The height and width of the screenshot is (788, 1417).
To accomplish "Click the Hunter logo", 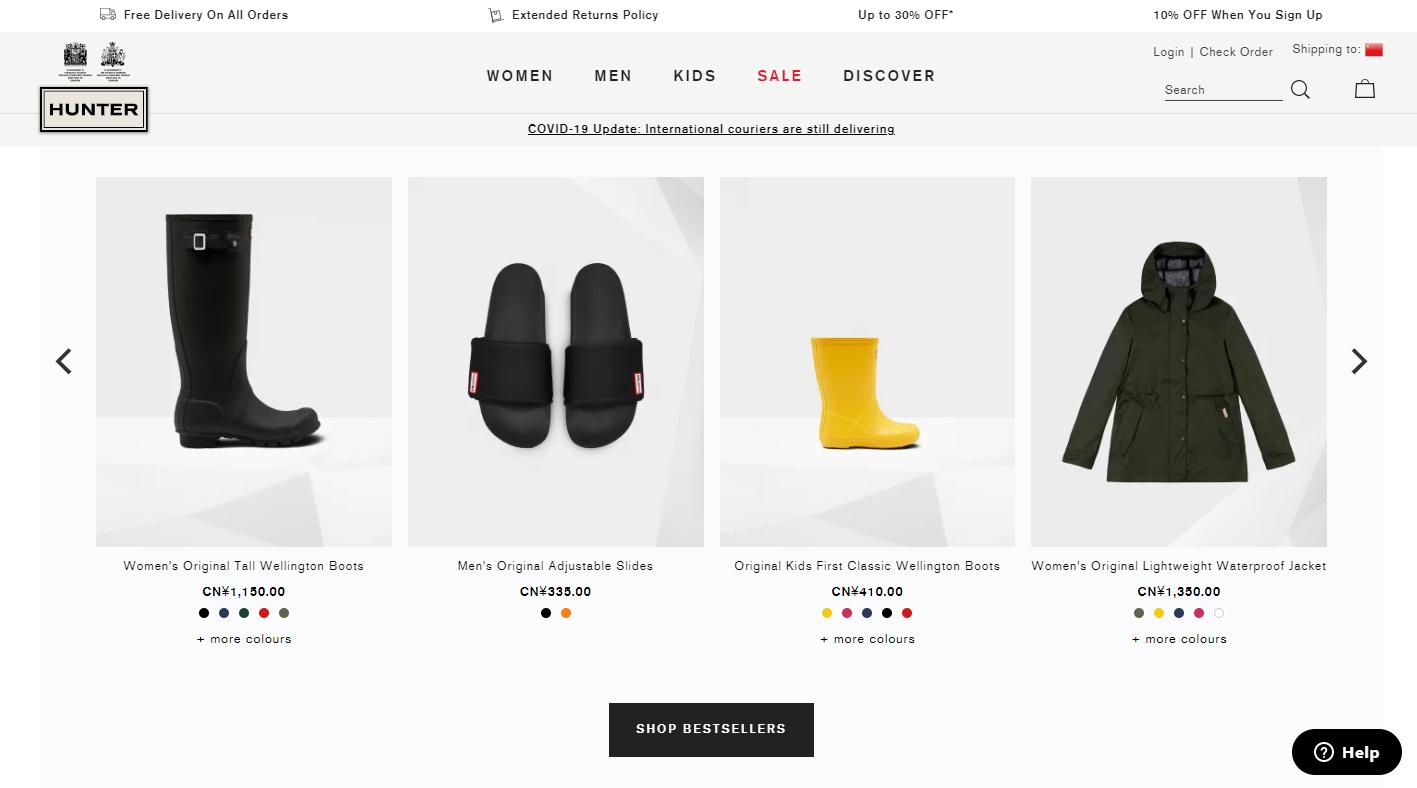I will [94, 109].
